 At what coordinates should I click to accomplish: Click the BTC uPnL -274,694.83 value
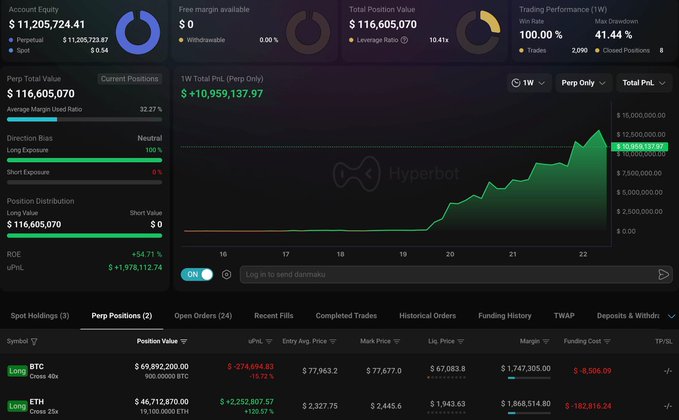(x=250, y=367)
